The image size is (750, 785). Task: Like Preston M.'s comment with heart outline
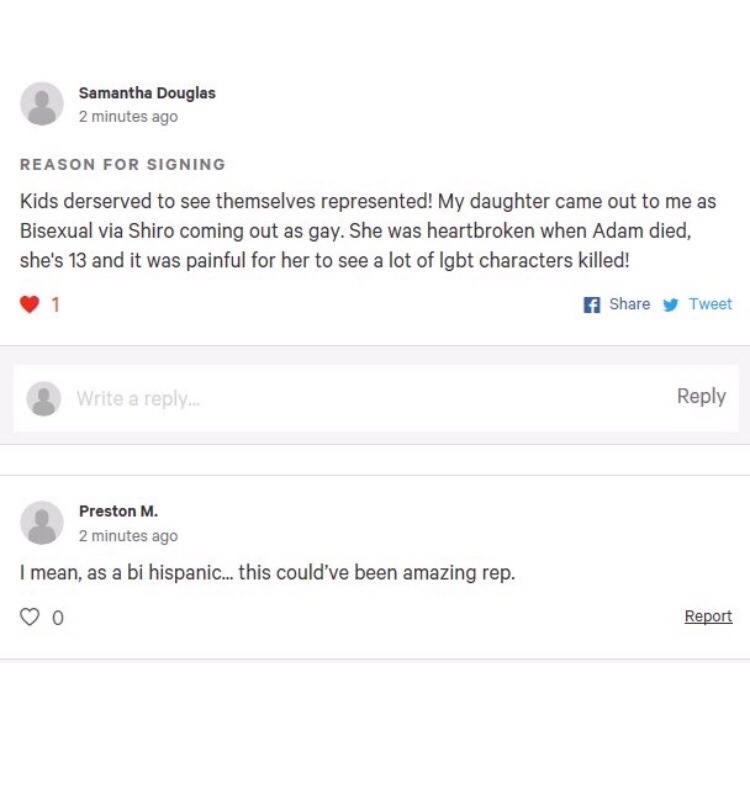point(29,617)
